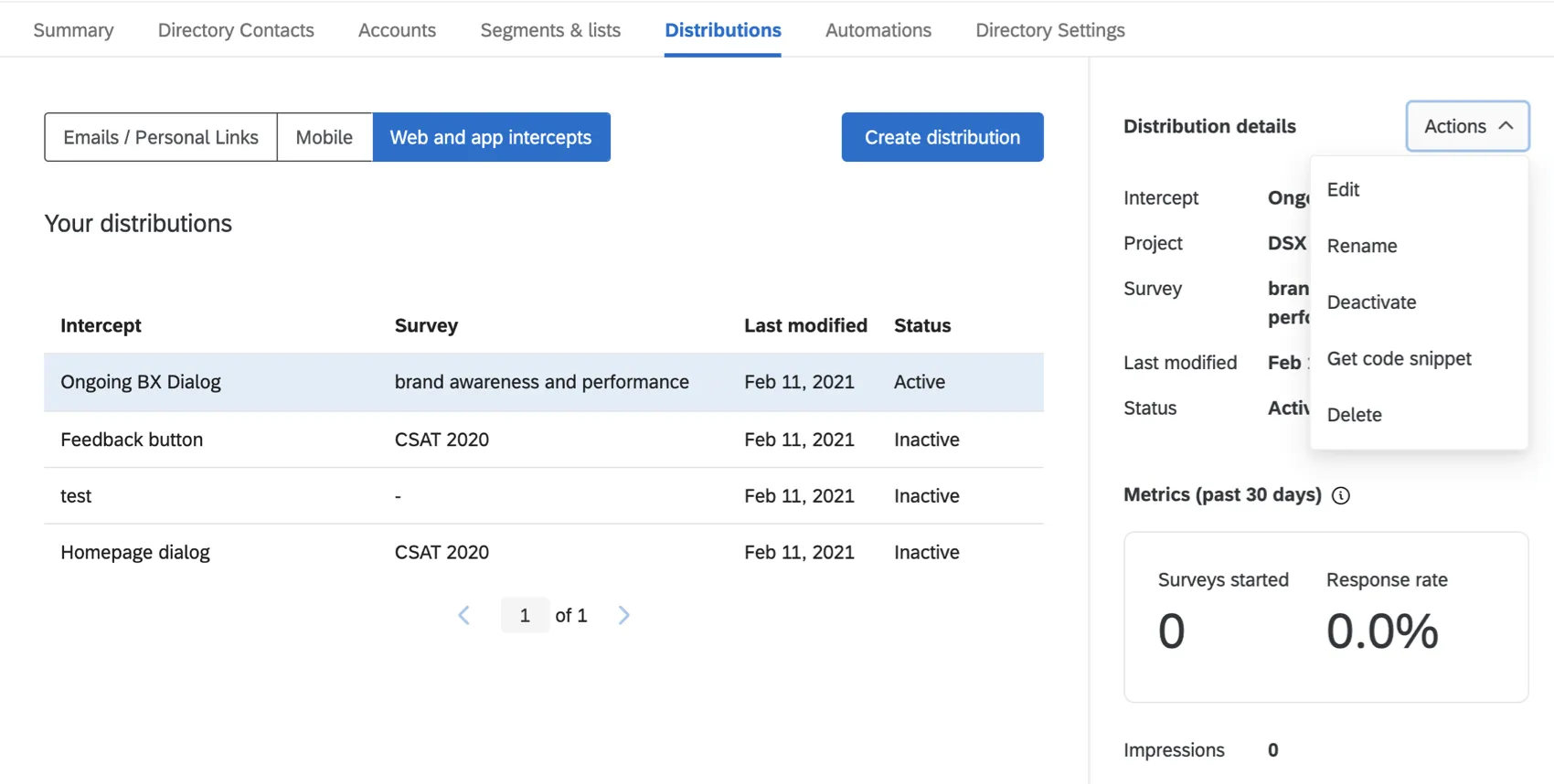Switch to the Automations tab
This screenshot has width=1554, height=784.
point(878,30)
